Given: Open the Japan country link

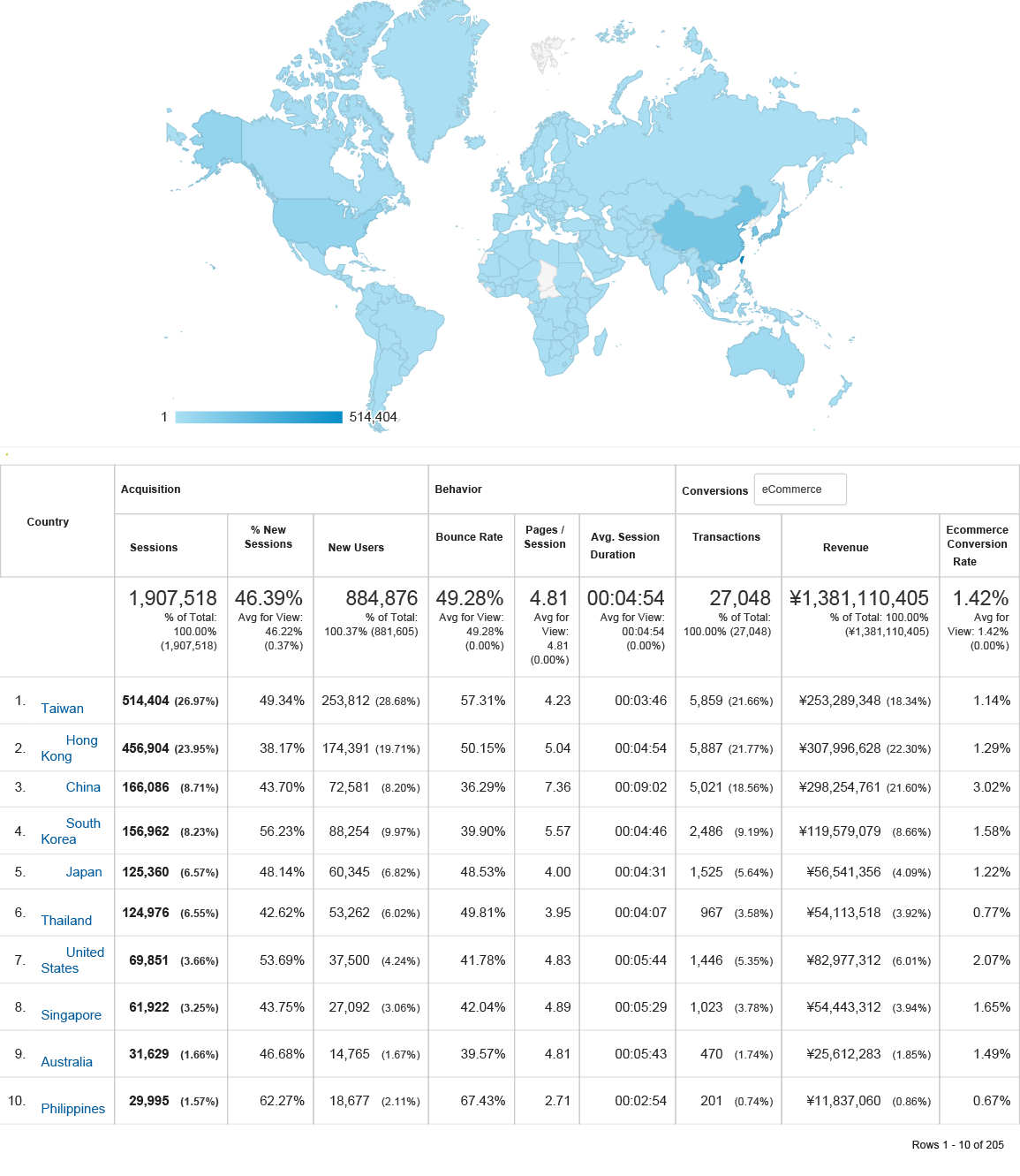Looking at the screenshot, I should click(x=84, y=872).
